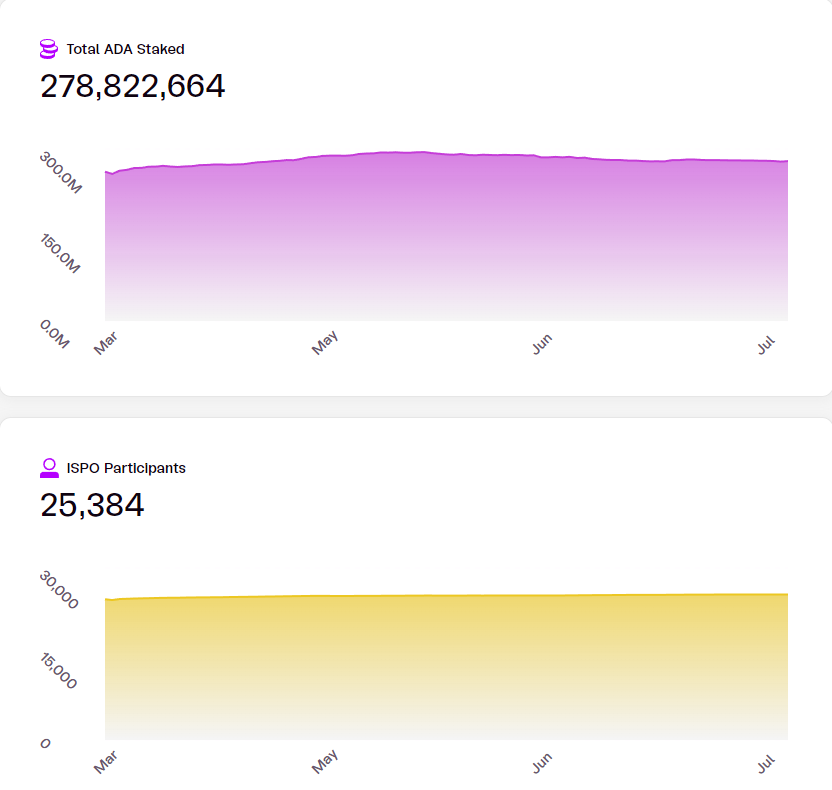The width and height of the screenshot is (832, 790).
Task: Select Jul on the participants chart axis
Action: (x=767, y=764)
